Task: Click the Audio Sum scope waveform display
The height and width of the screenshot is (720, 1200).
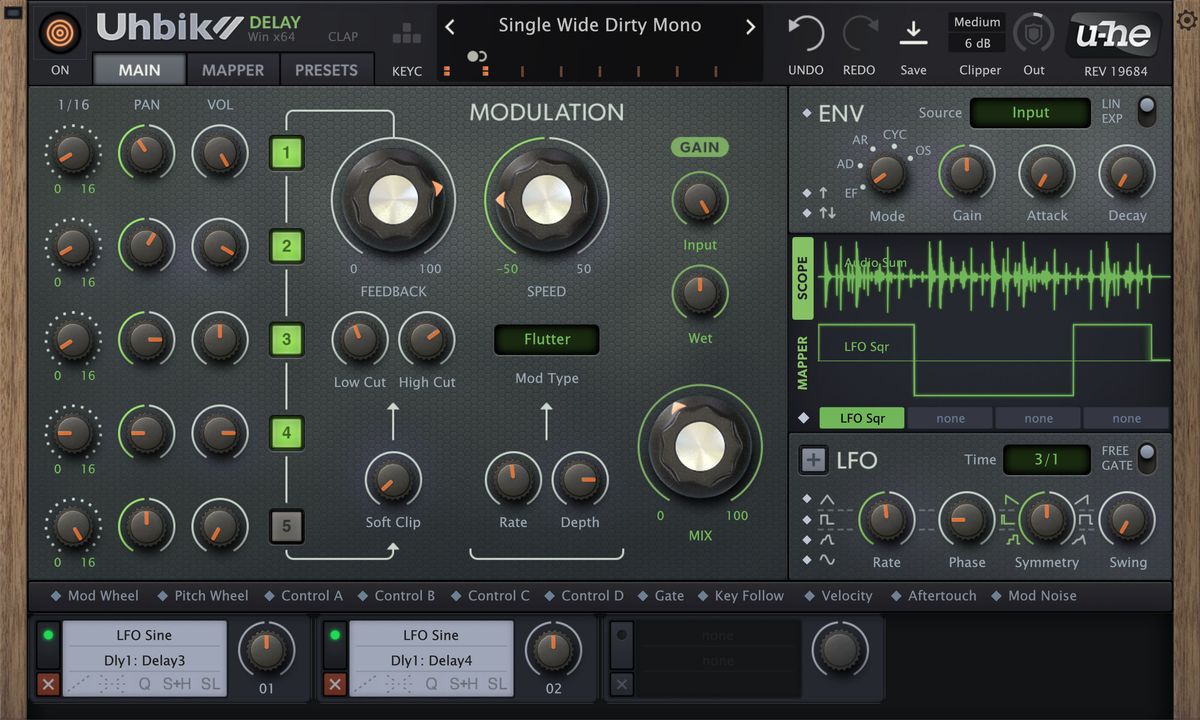Action: [x=995, y=277]
